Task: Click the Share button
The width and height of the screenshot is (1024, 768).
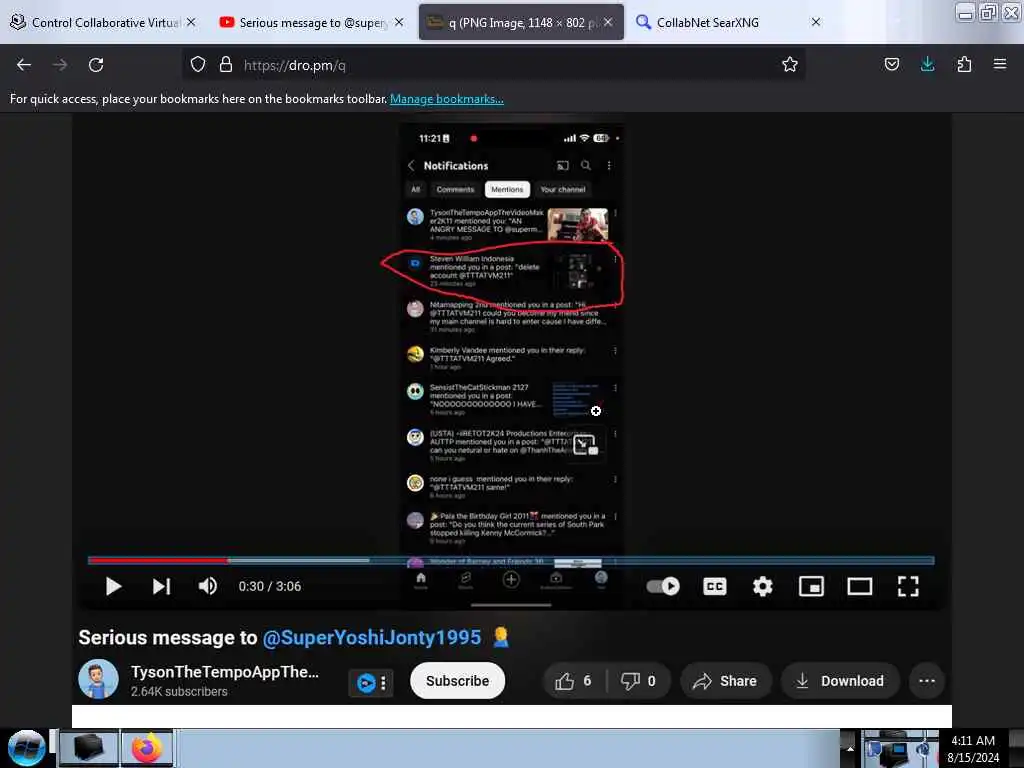Action: coord(726,681)
